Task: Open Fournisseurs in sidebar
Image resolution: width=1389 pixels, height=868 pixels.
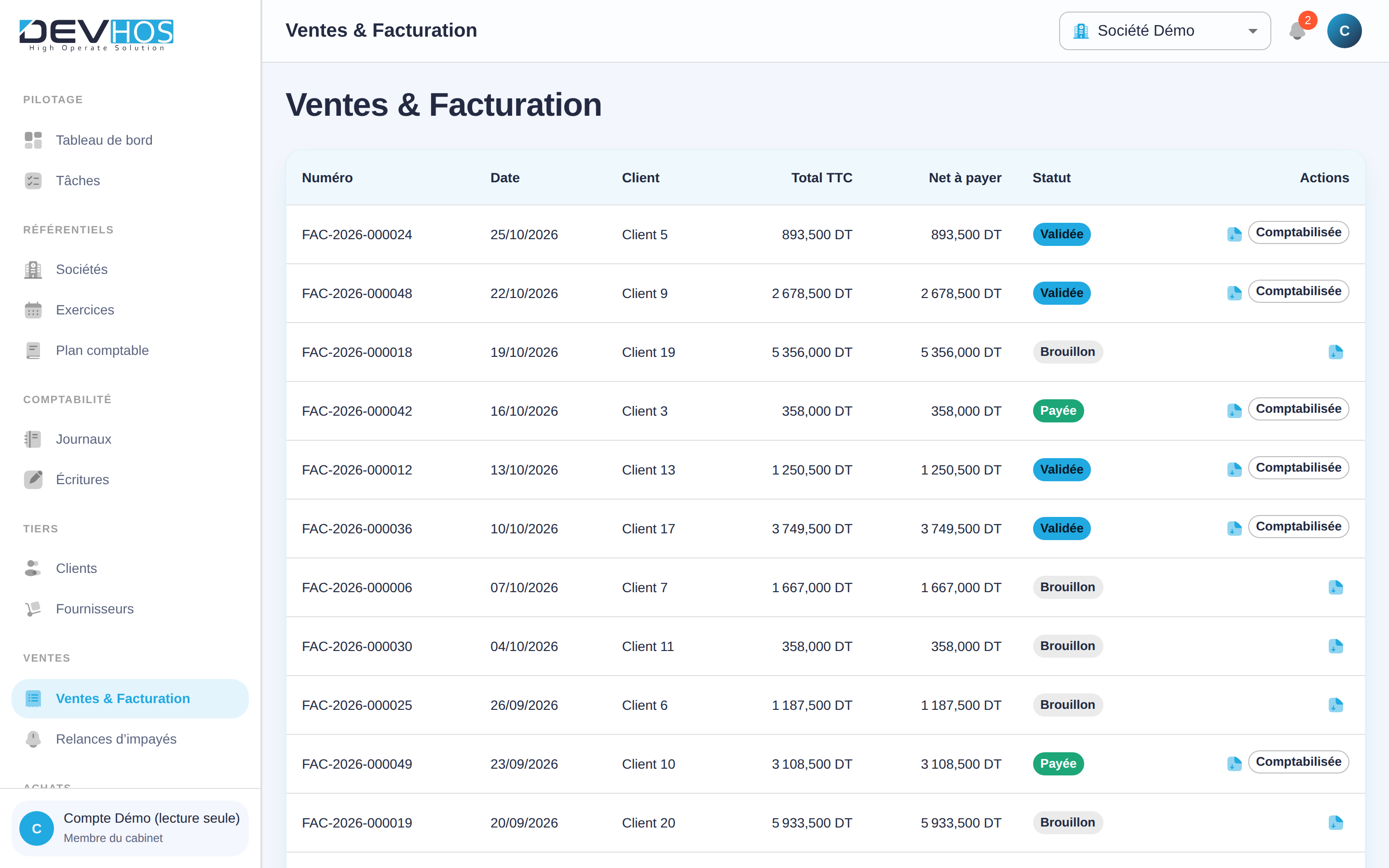Action: (x=130, y=609)
